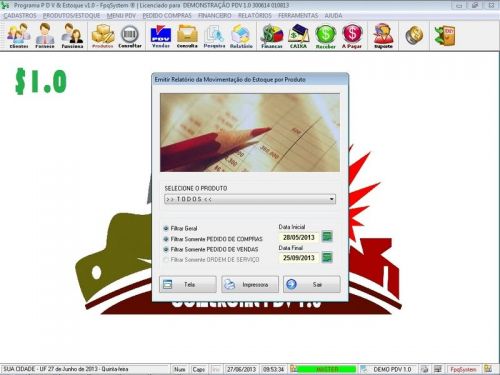Click the green Receber dollar icon

325,36
